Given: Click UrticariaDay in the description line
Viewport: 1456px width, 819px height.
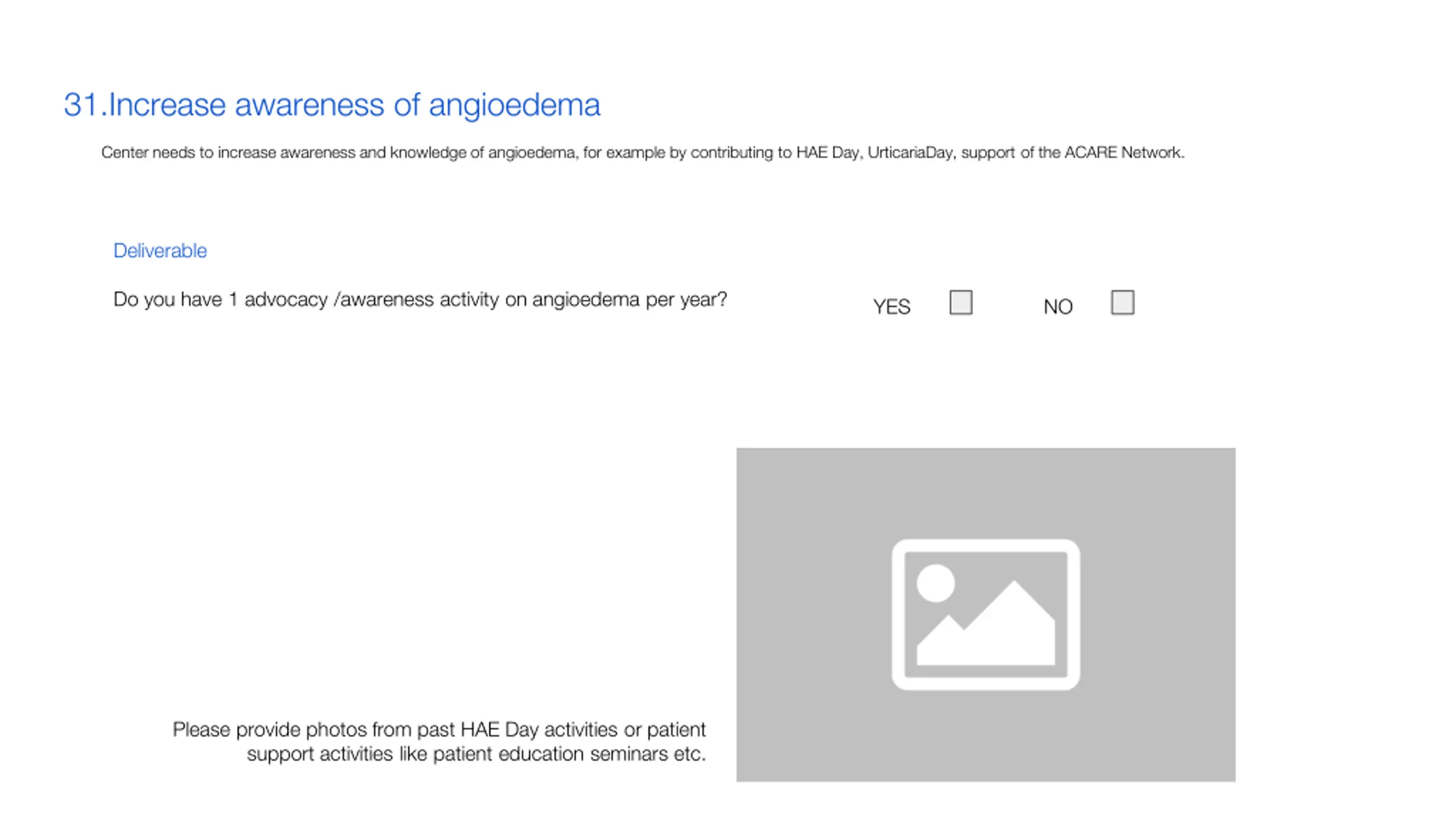Looking at the screenshot, I should click(910, 152).
